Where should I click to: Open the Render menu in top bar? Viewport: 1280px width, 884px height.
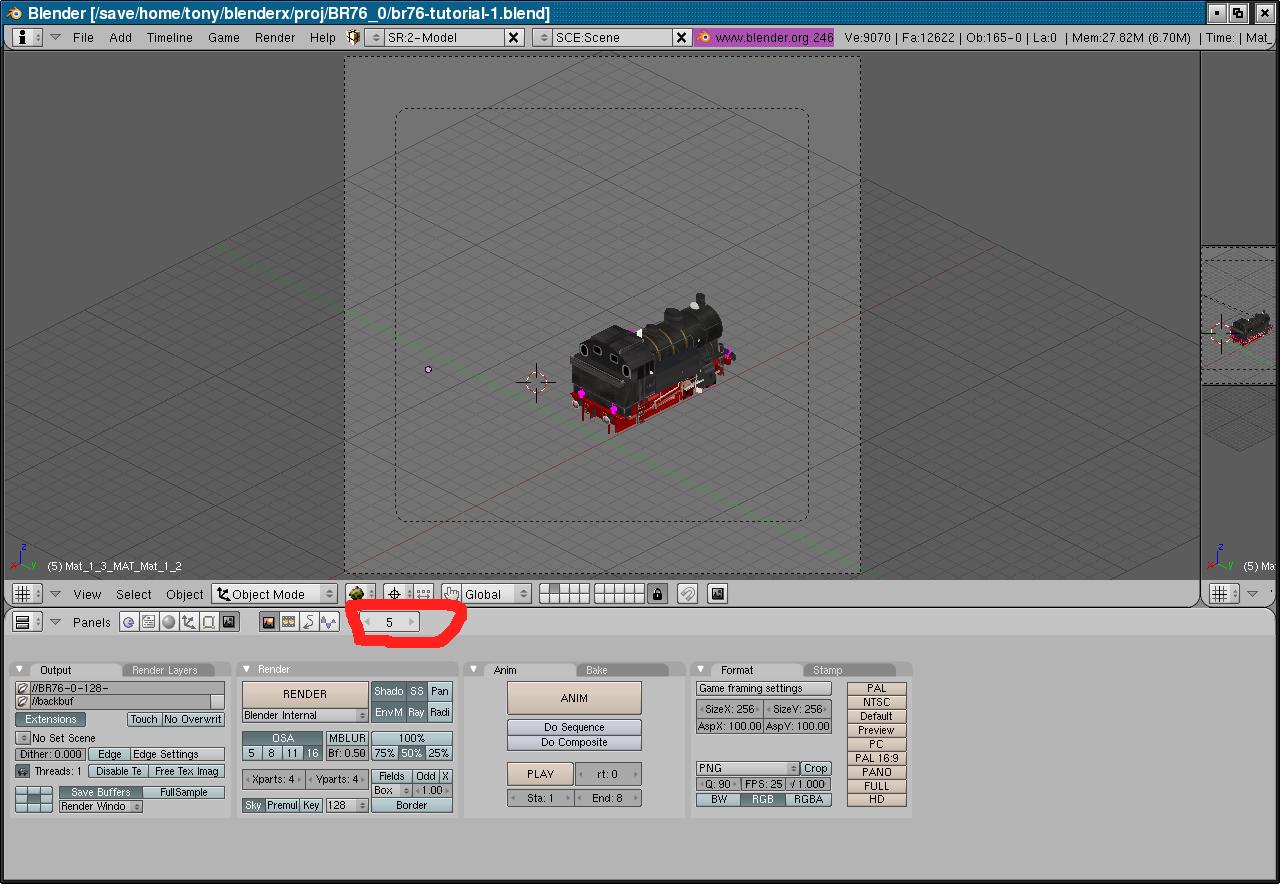pos(274,37)
